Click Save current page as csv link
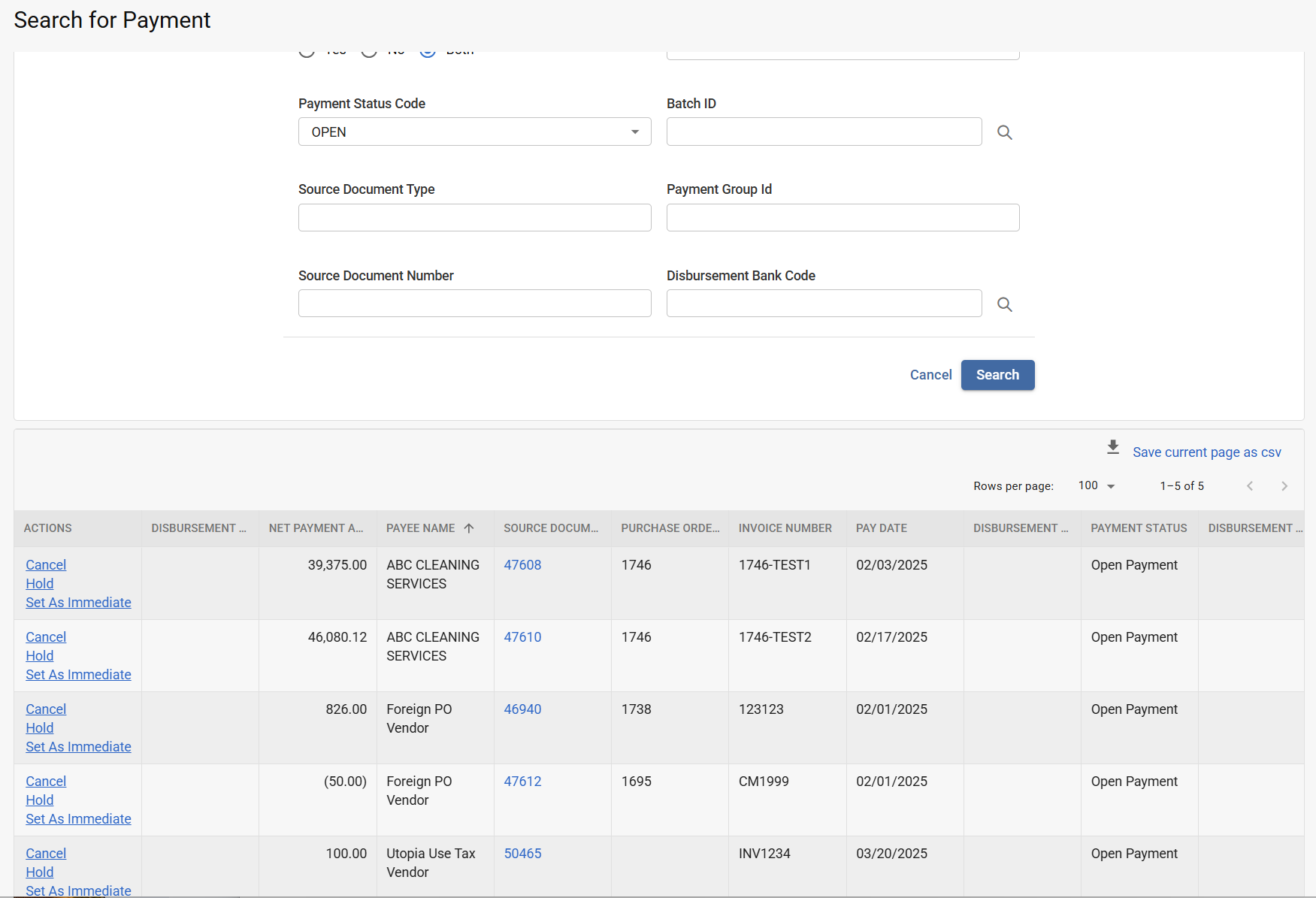 click(1206, 452)
